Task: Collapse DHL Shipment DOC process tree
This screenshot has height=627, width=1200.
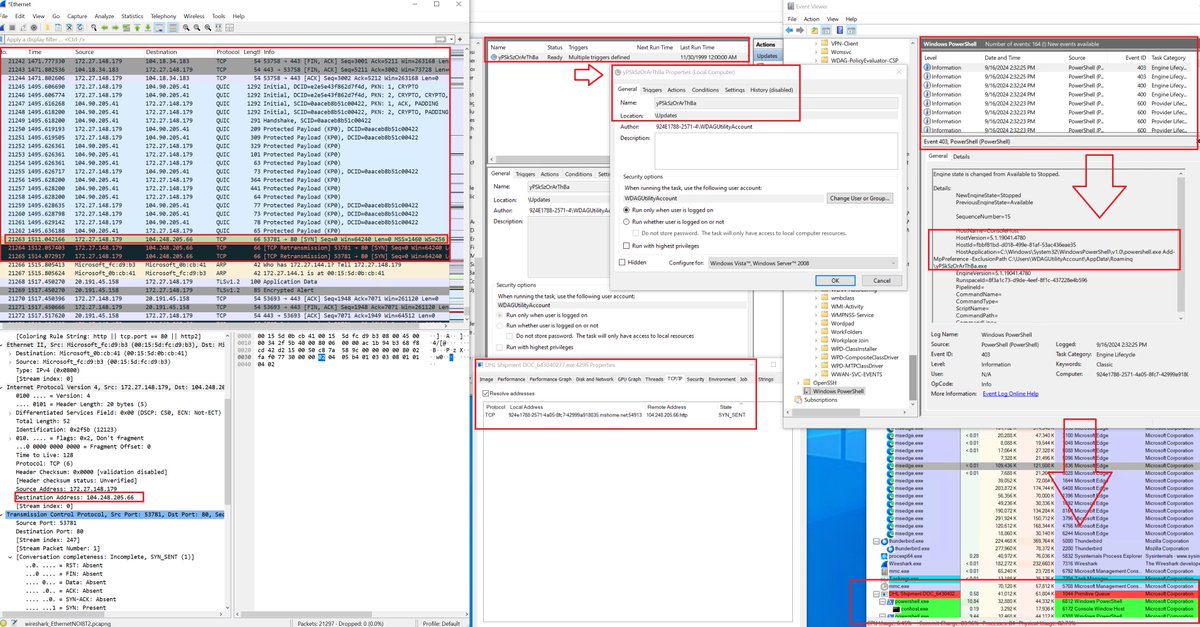Action: [876, 594]
